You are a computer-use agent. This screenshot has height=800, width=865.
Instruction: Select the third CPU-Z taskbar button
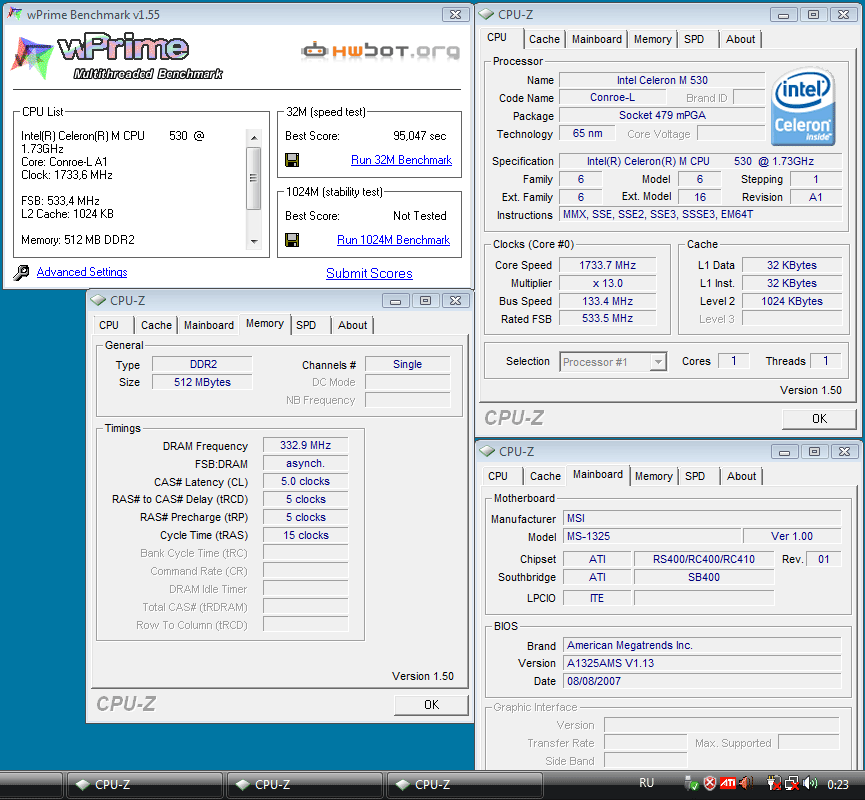click(464, 785)
